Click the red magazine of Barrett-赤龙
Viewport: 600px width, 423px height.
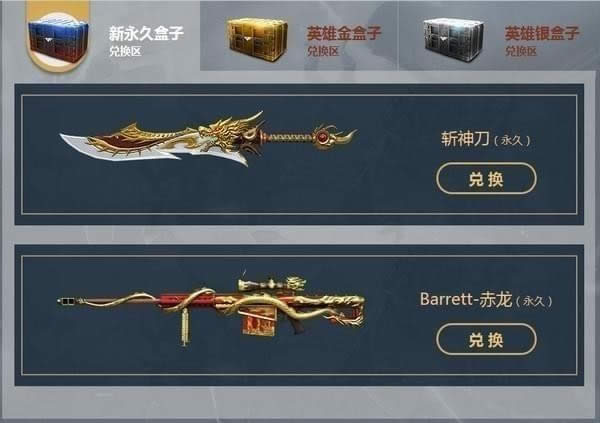[x=258, y=320]
